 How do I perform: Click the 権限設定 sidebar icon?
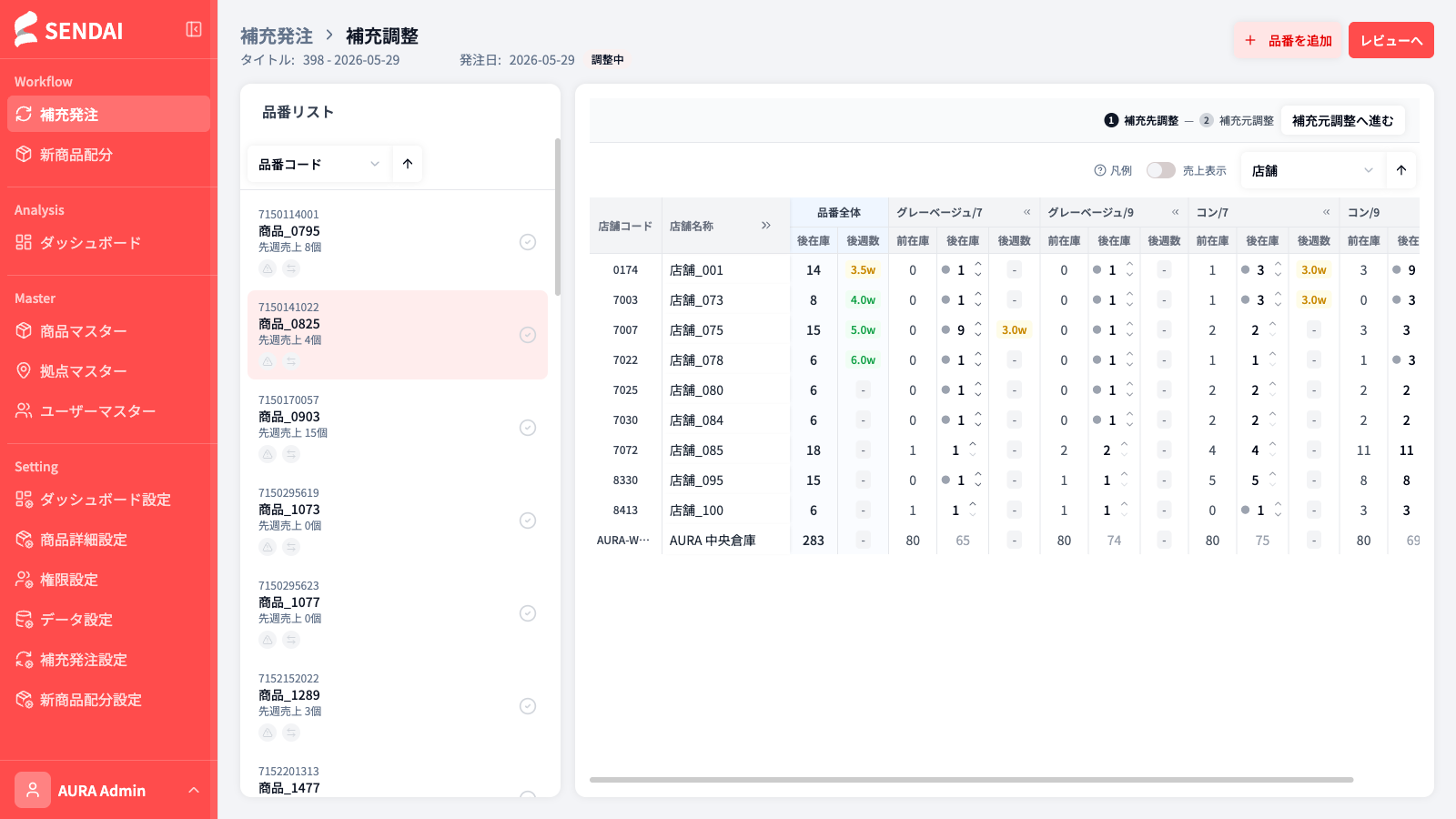click(x=24, y=579)
